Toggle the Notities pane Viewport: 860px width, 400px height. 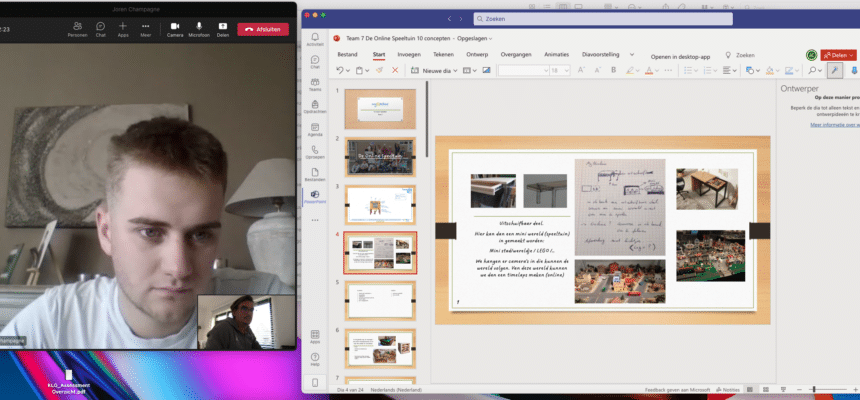point(728,390)
